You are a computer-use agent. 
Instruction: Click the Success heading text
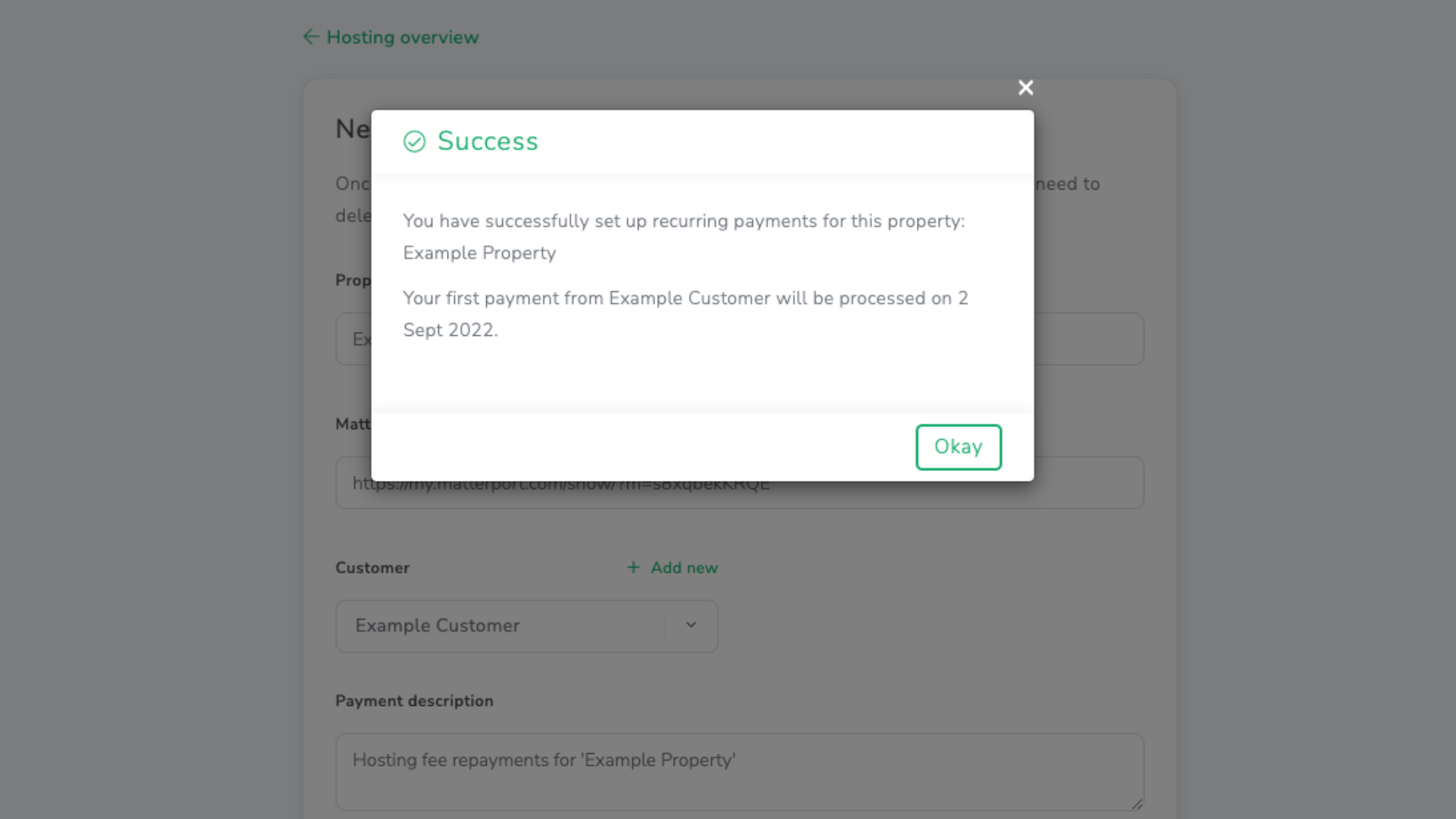[488, 142]
